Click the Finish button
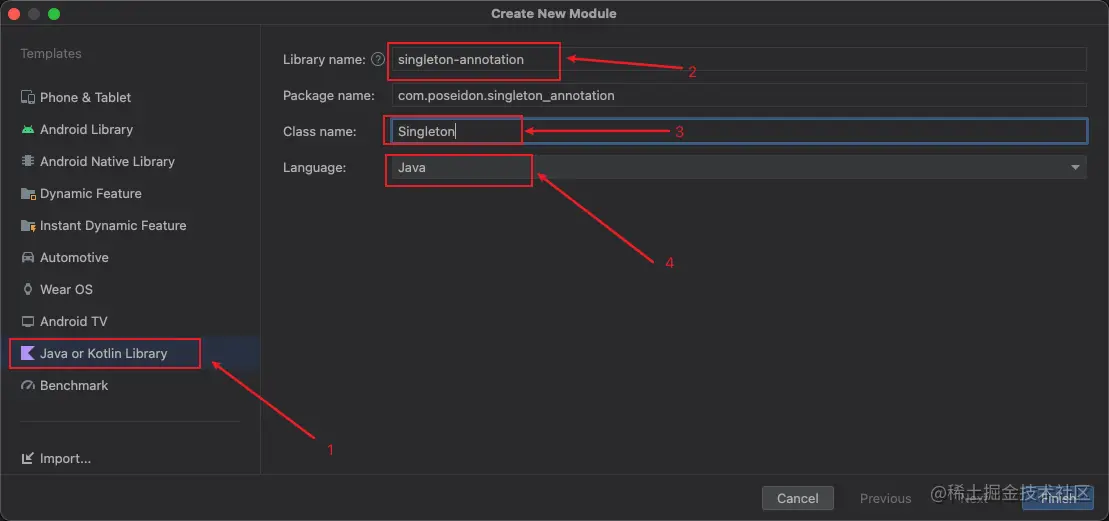Viewport: 1109px width, 521px height. click(1057, 498)
